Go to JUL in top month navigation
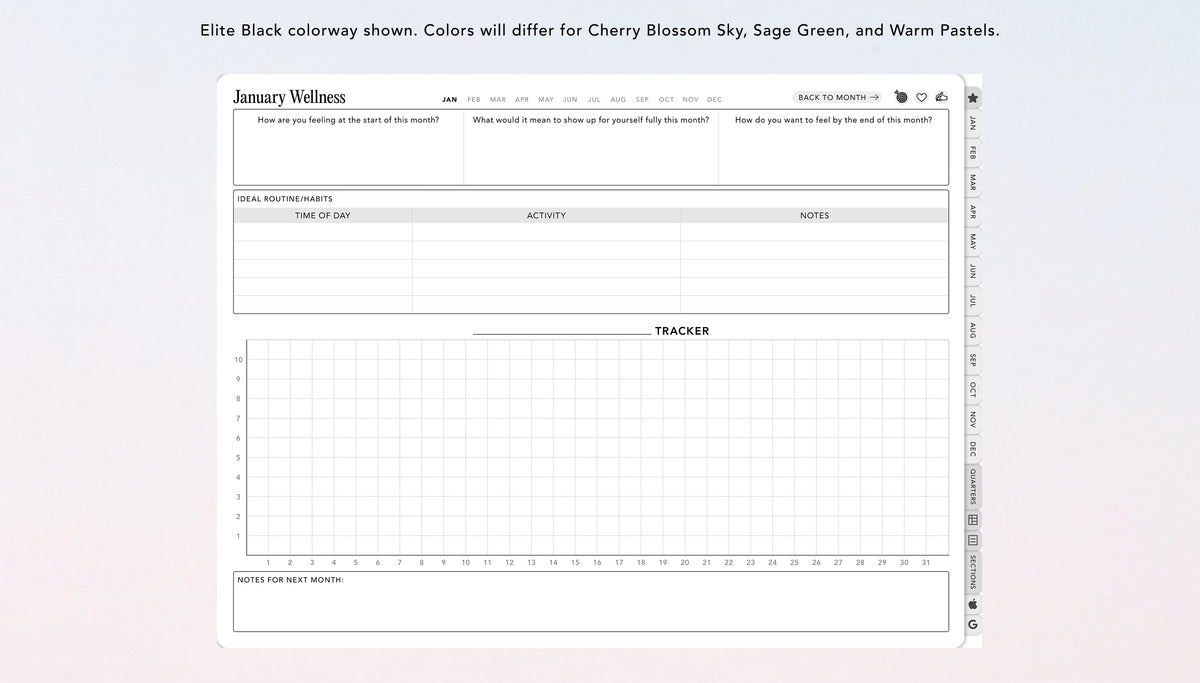 coord(594,100)
